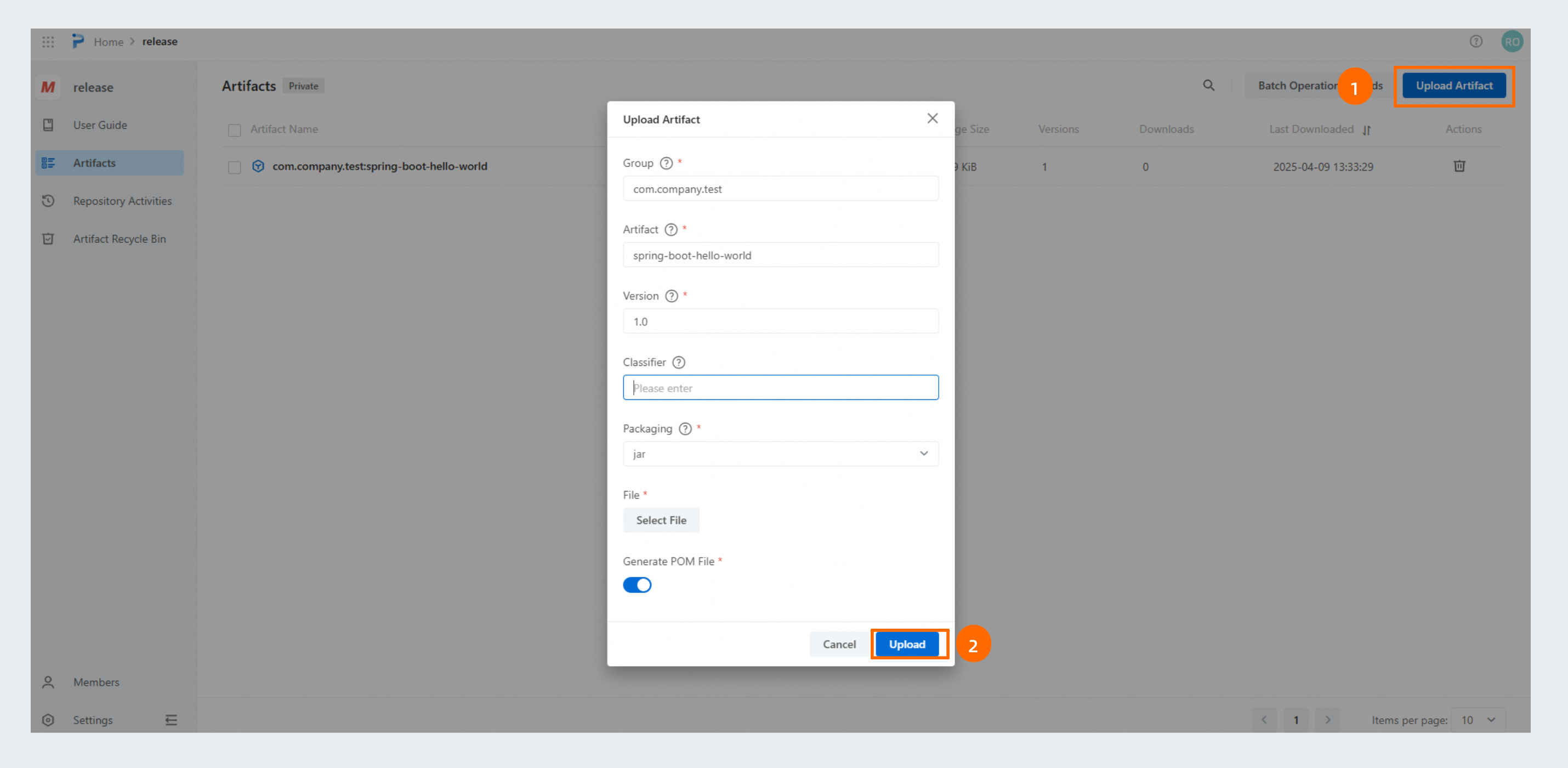Tick the spring-boot-hello-world row checkbox
The image size is (1568, 768).
[234, 167]
